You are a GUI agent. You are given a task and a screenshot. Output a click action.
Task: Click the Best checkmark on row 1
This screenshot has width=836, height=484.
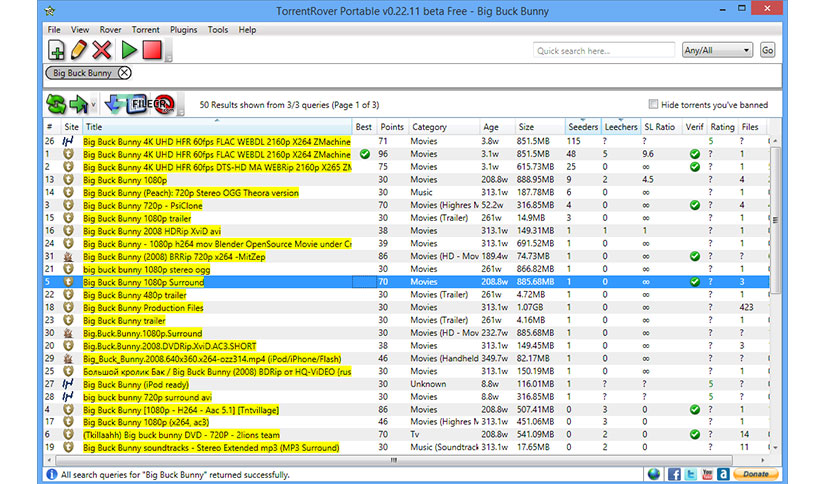point(365,154)
